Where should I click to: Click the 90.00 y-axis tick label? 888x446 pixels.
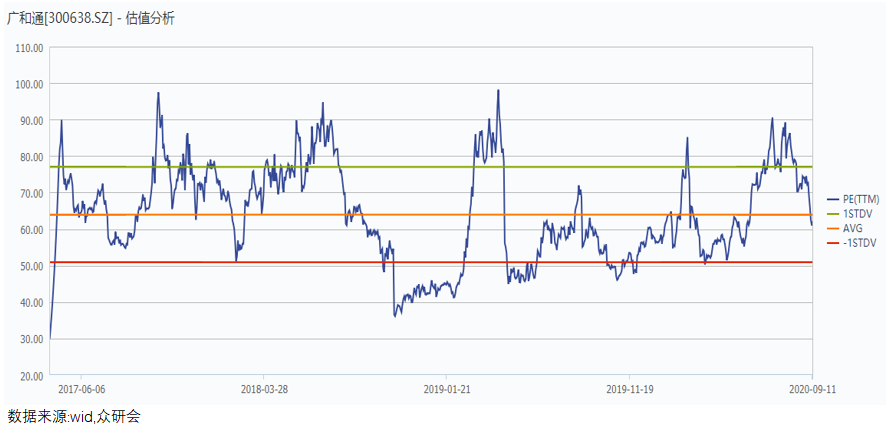click(x=29, y=121)
